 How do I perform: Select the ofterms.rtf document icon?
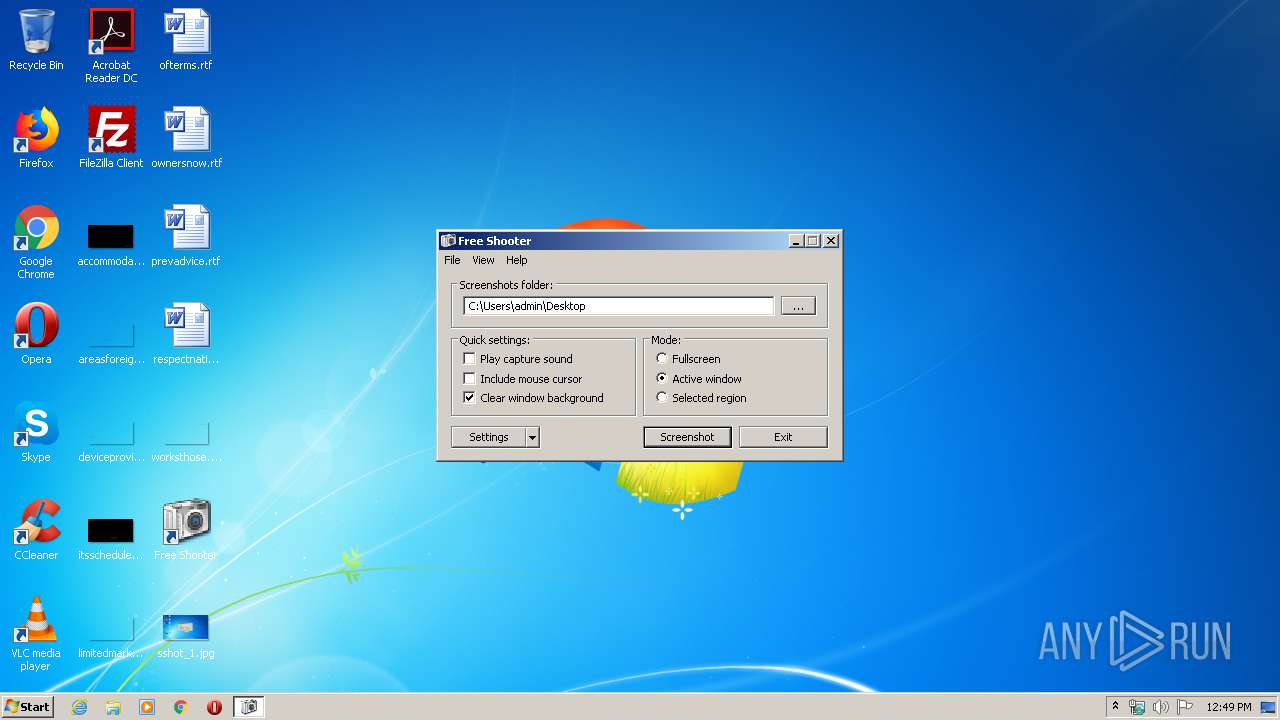pyautogui.click(x=186, y=40)
